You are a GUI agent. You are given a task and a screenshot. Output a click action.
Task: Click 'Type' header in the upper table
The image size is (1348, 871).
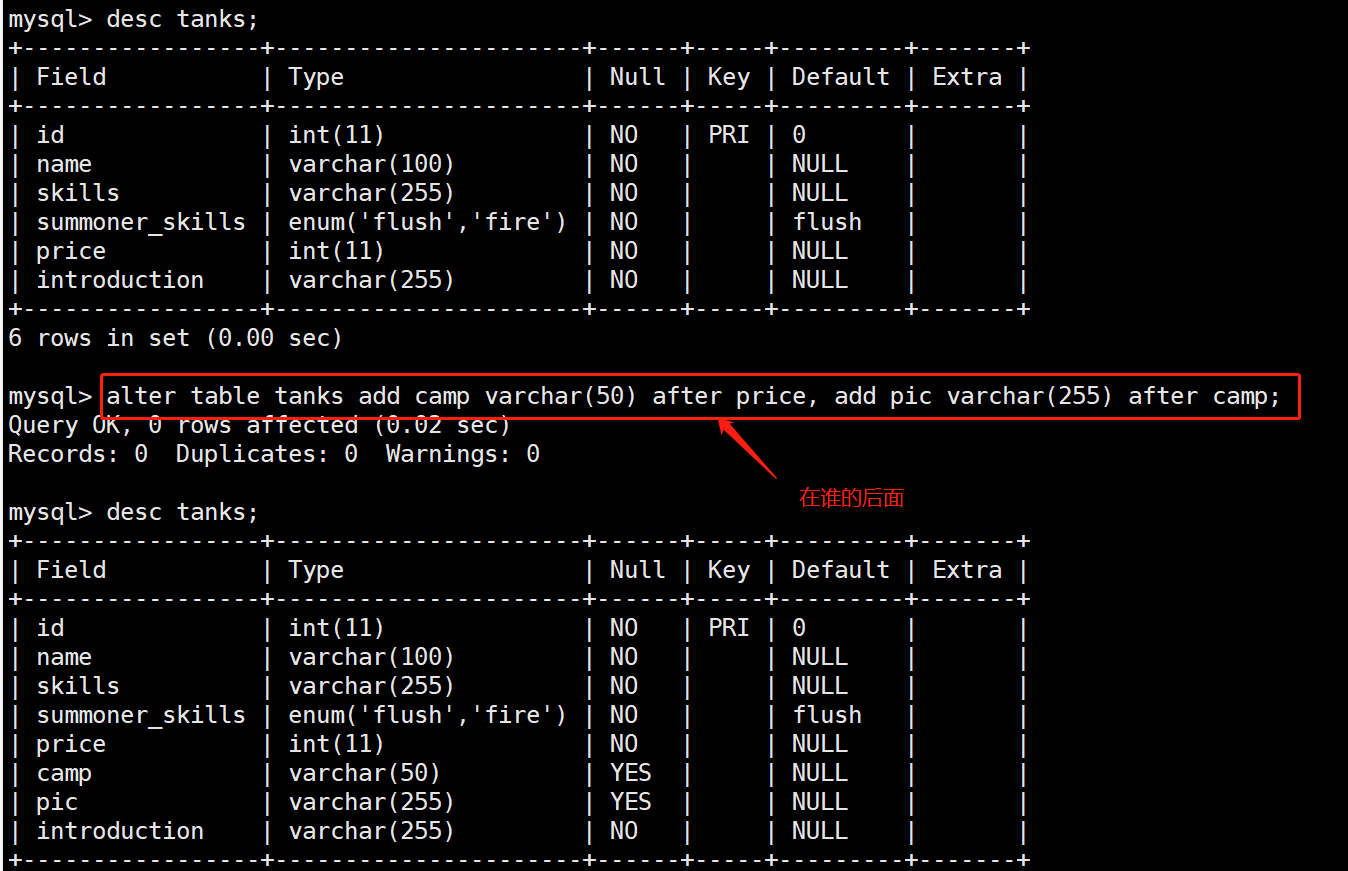316,78
